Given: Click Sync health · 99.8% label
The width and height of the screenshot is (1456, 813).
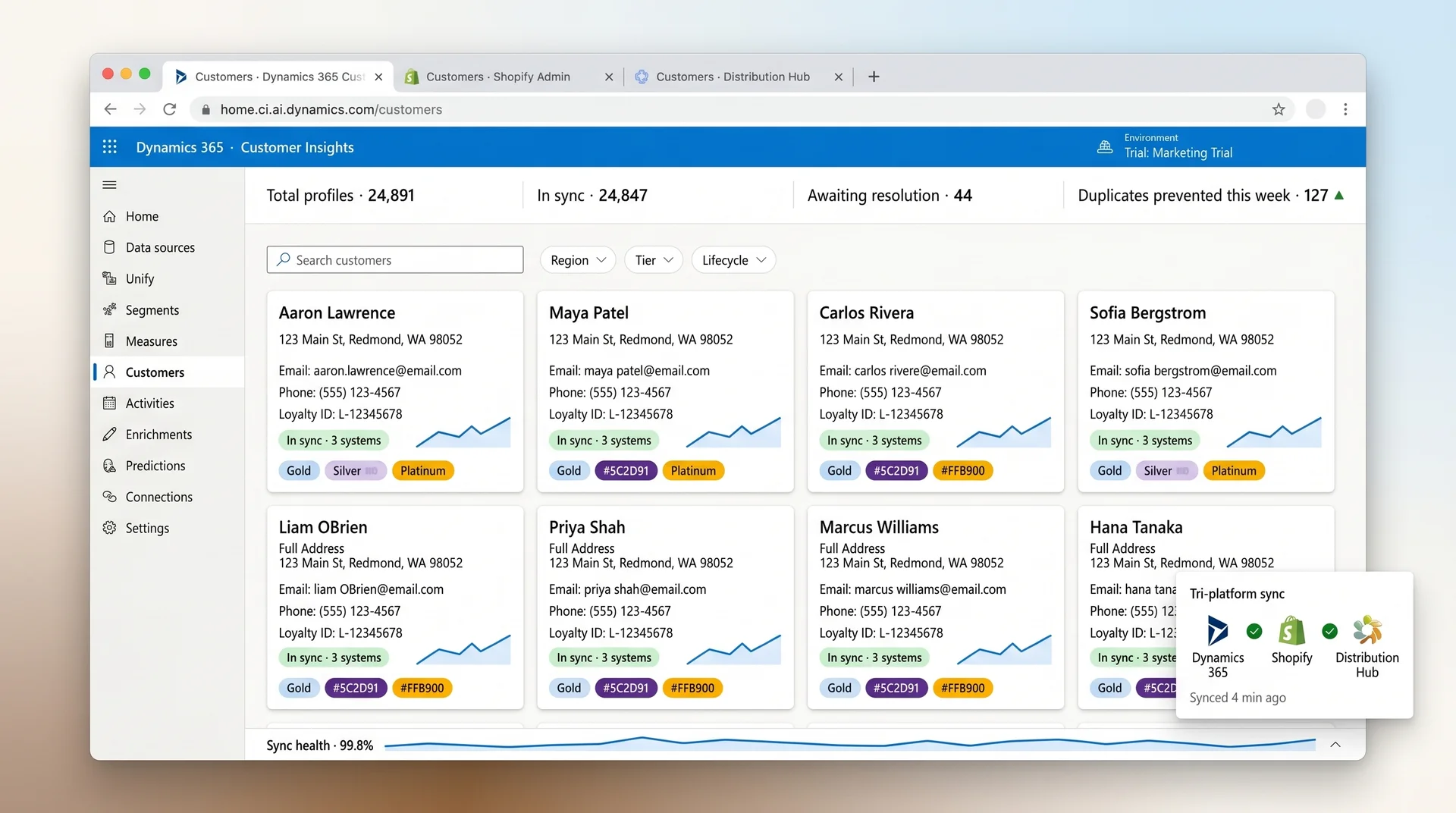Looking at the screenshot, I should tap(320, 745).
